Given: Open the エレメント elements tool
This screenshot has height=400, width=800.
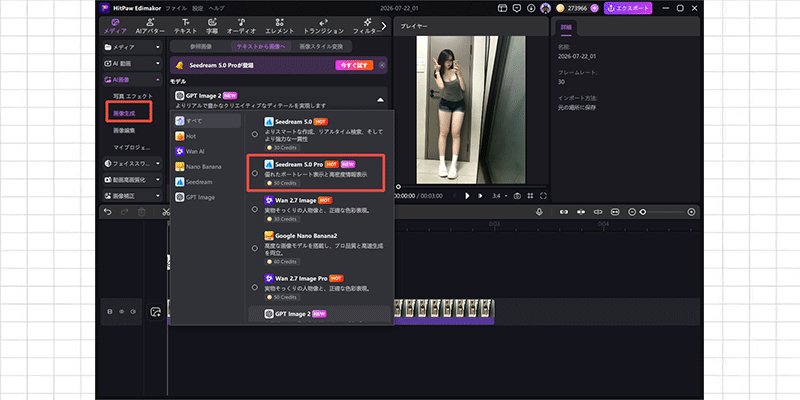Looking at the screenshot, I should pyautogui.click(x=279, y=26).
